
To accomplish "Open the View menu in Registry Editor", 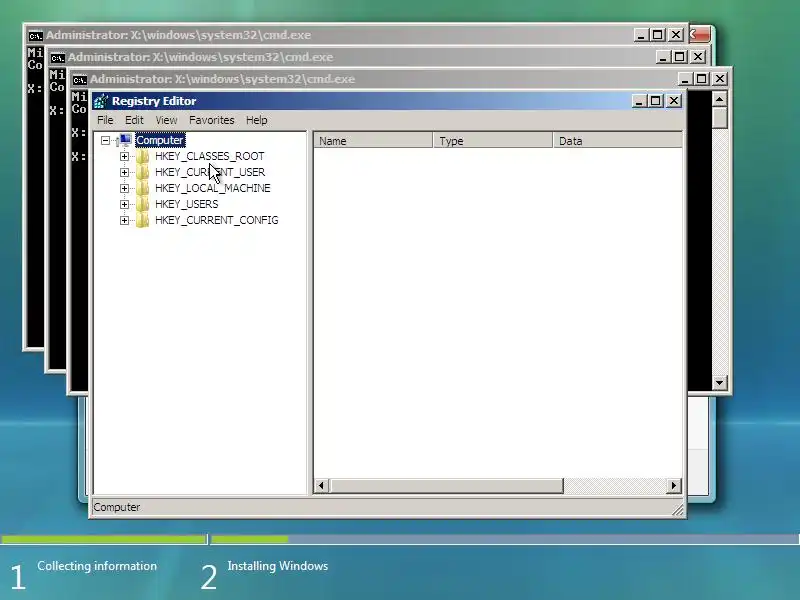I will click(166, 120).
